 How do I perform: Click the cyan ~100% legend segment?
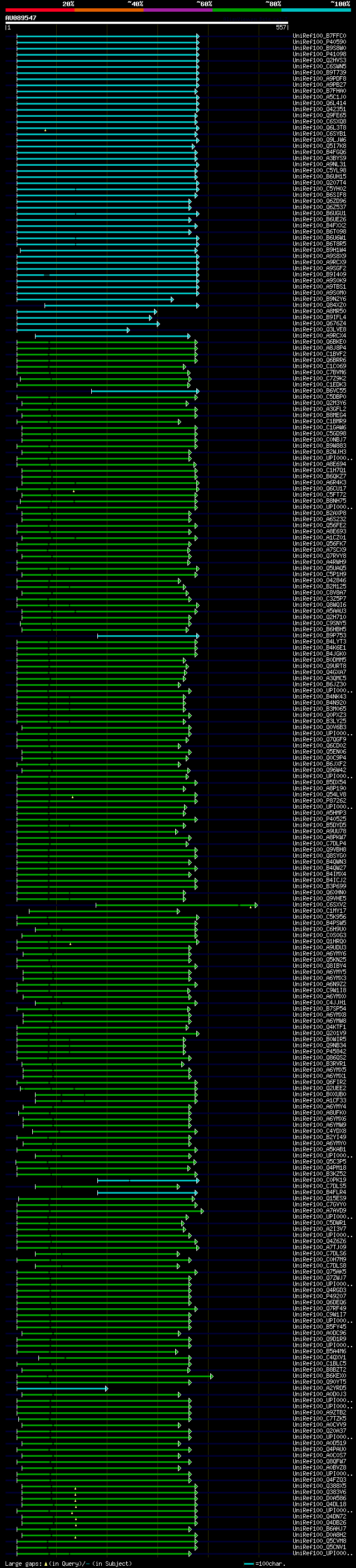coord(316,10)
